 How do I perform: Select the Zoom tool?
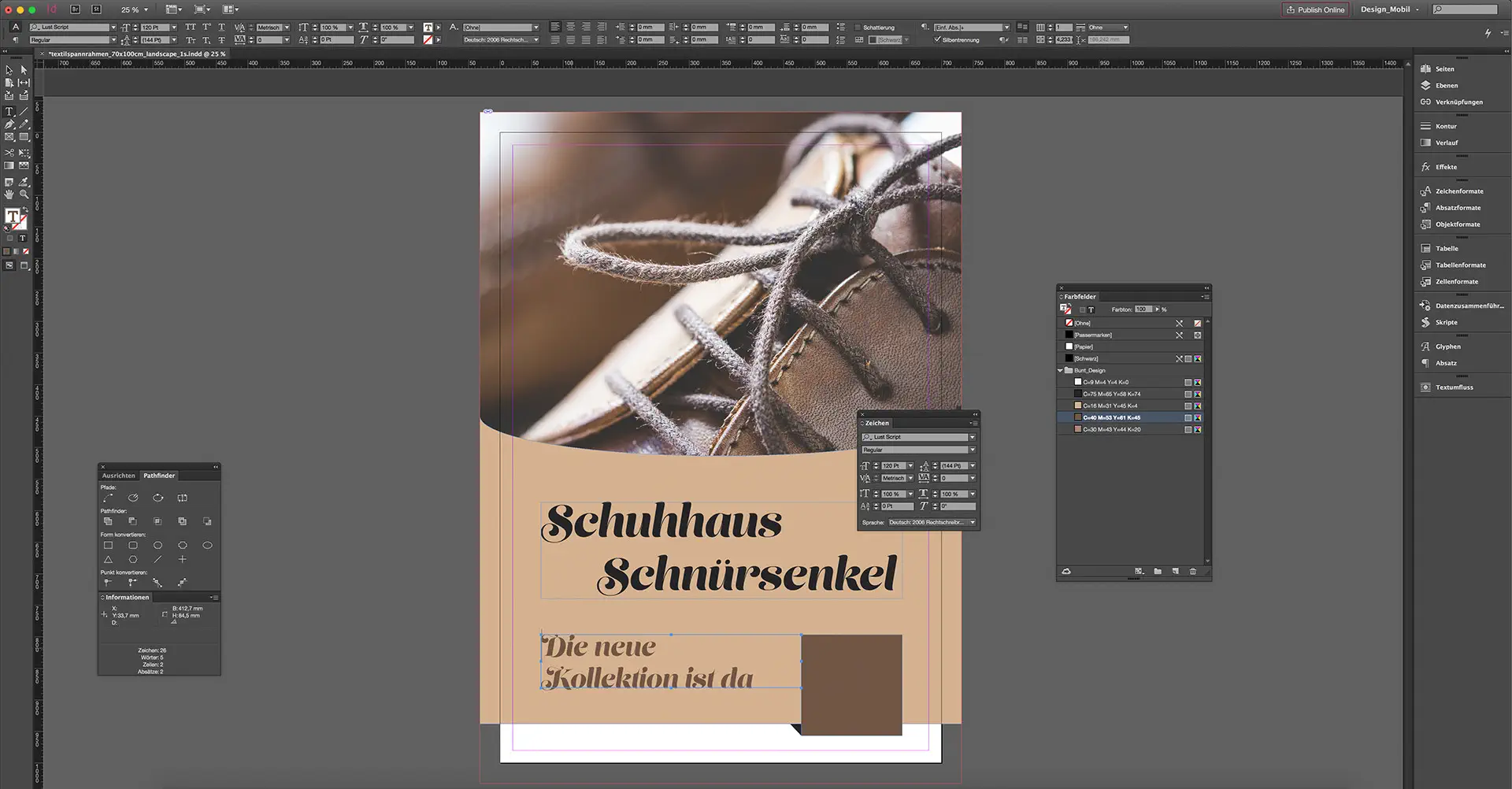pos(24,193)
